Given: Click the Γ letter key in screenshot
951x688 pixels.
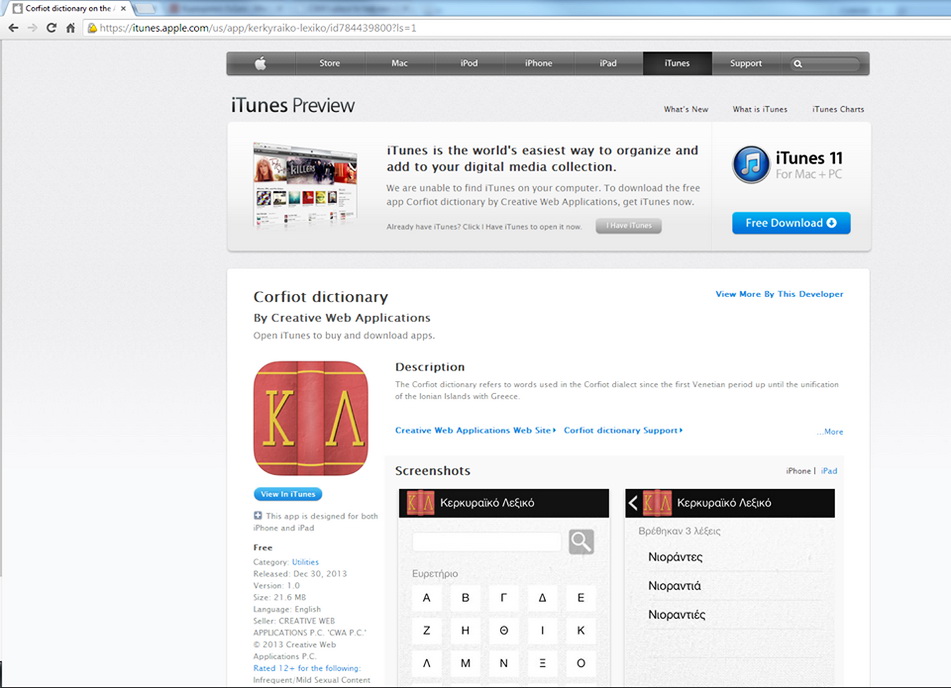Looking at the screenshot, I should tap(503, 598).
